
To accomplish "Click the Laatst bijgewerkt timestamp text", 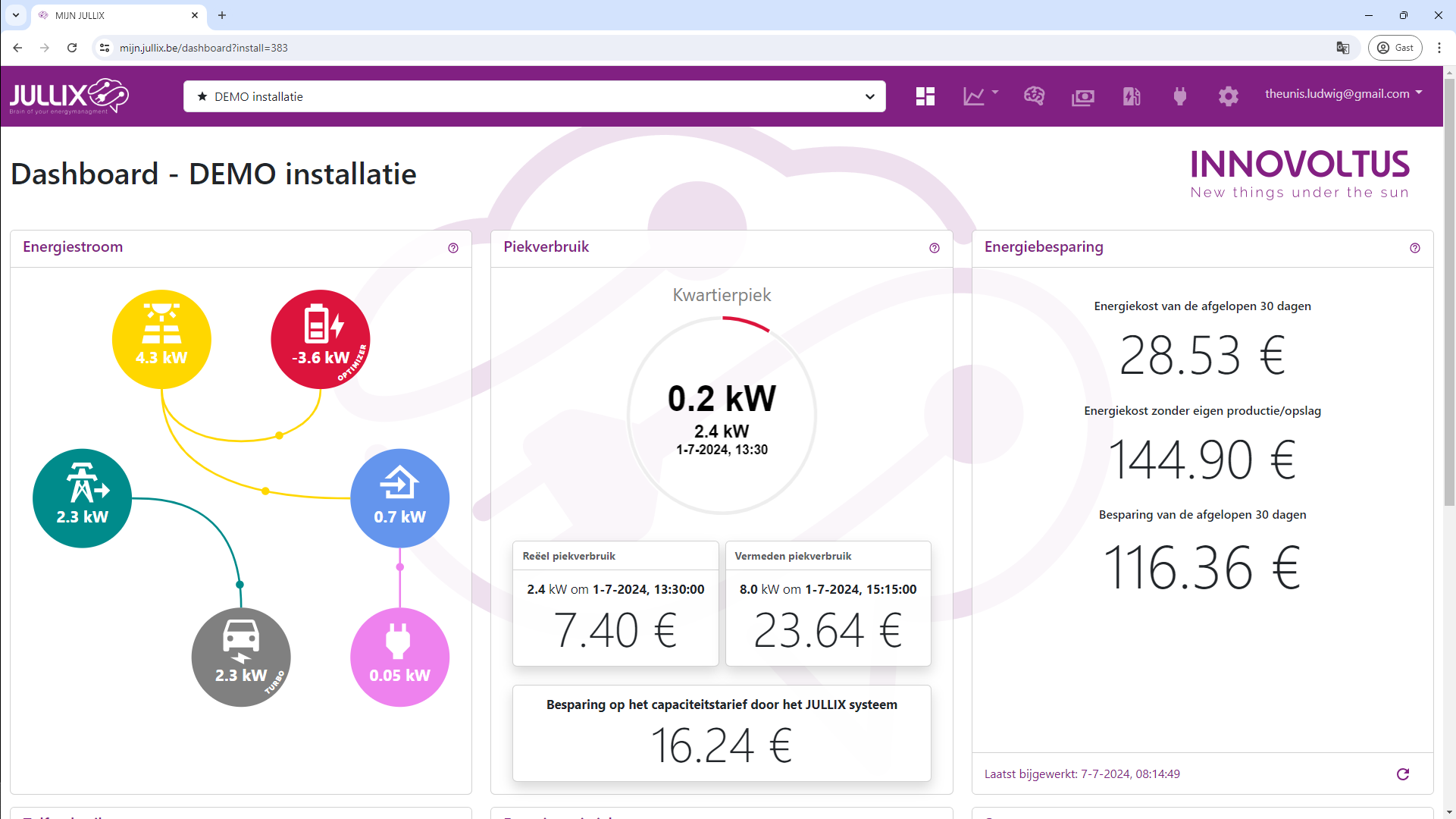I will [x=1082, y=774].
